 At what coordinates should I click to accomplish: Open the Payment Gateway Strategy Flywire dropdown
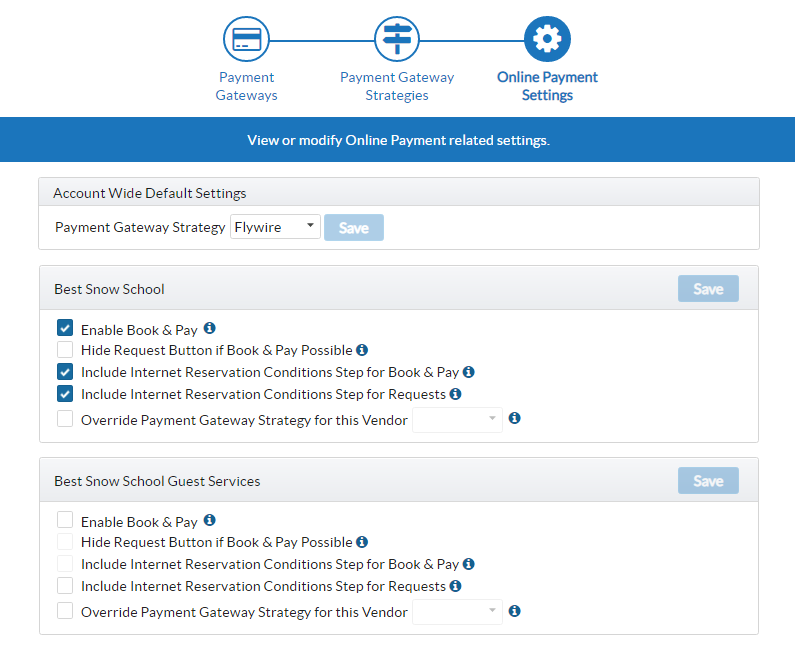[275, 227]
